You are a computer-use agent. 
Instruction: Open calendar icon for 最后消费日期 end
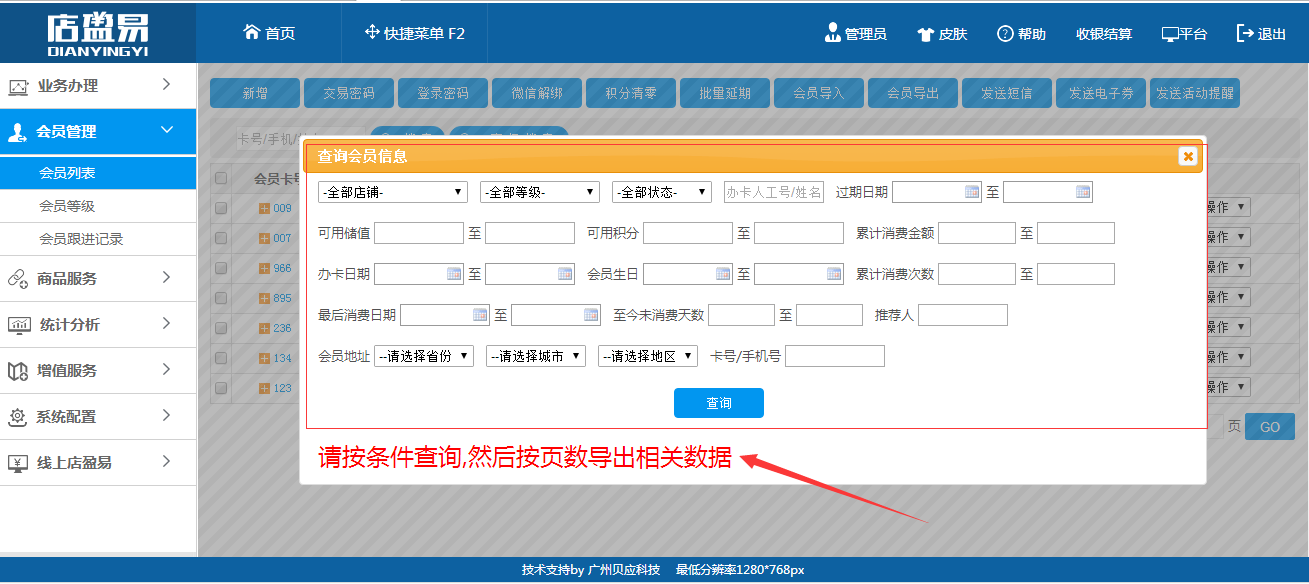point(591,315)
